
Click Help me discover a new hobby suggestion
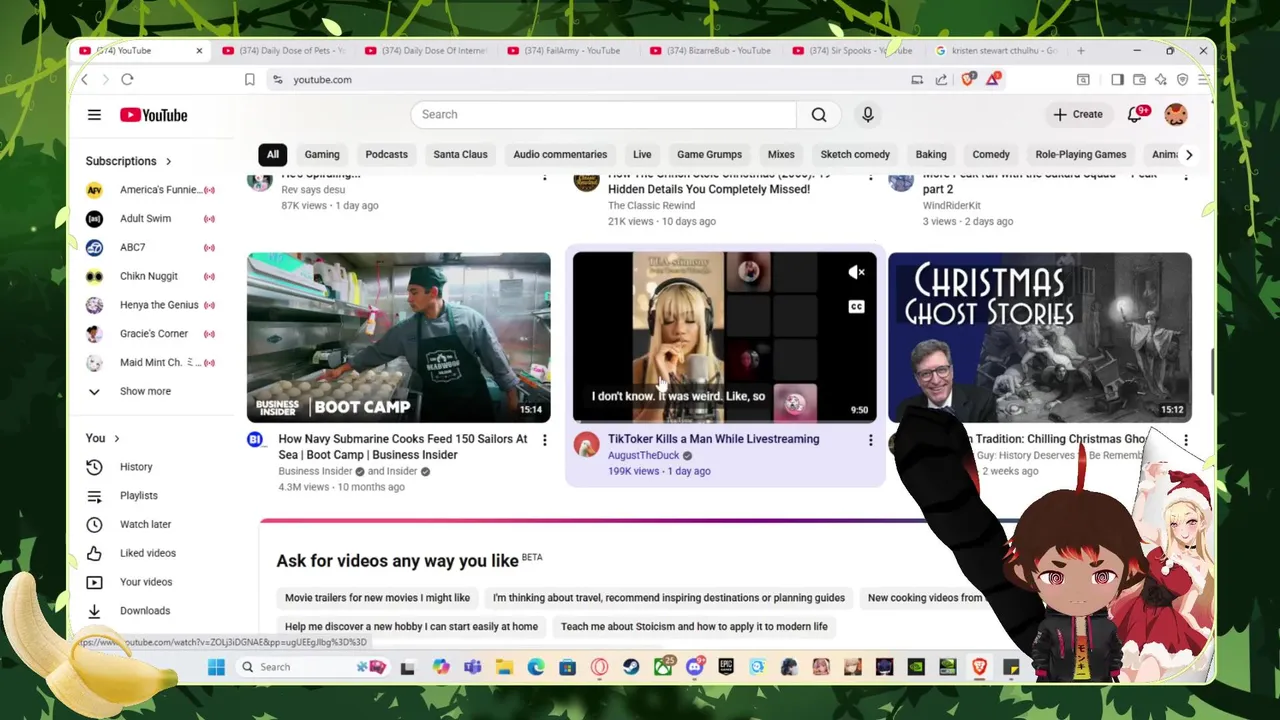point(411,627)
